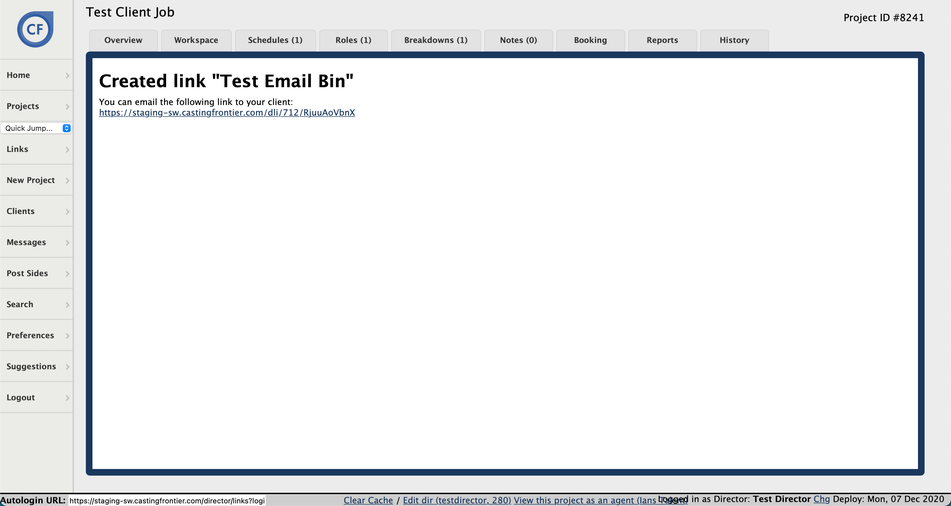Select the Roles (1) tab
This screenshot has height=506, width=951.
(353, 40)
